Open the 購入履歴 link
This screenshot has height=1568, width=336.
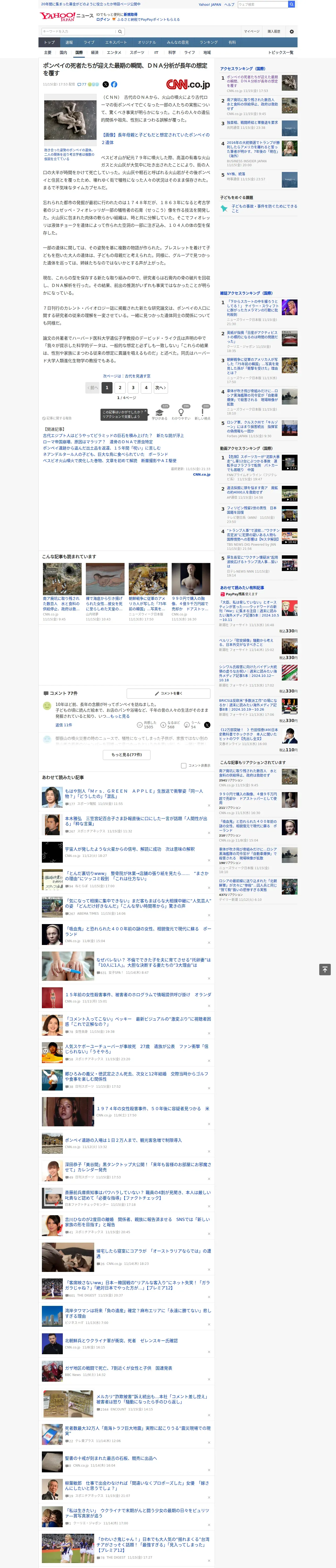(x=274, y=31)
